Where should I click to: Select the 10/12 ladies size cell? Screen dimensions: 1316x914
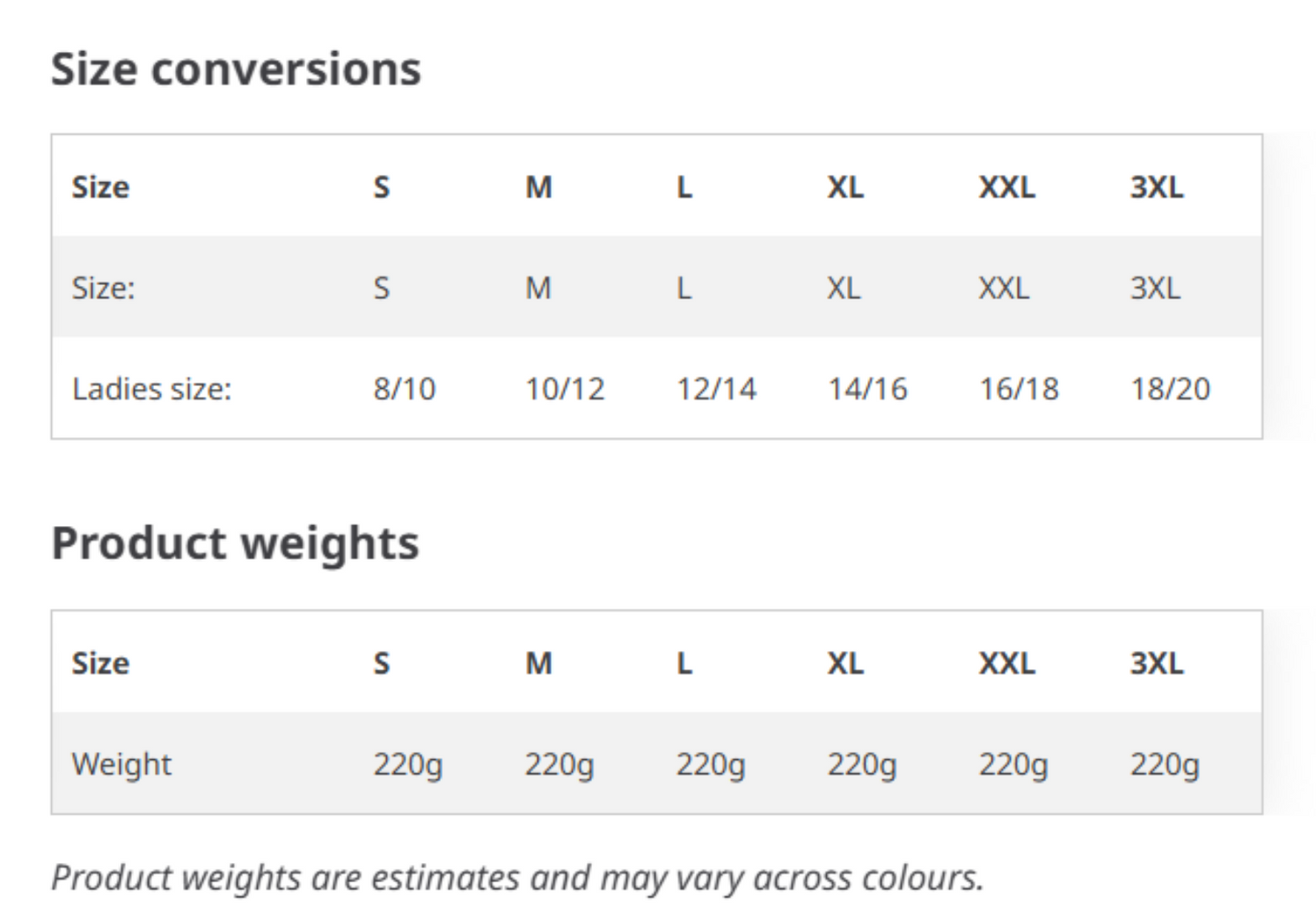[565, 390]
